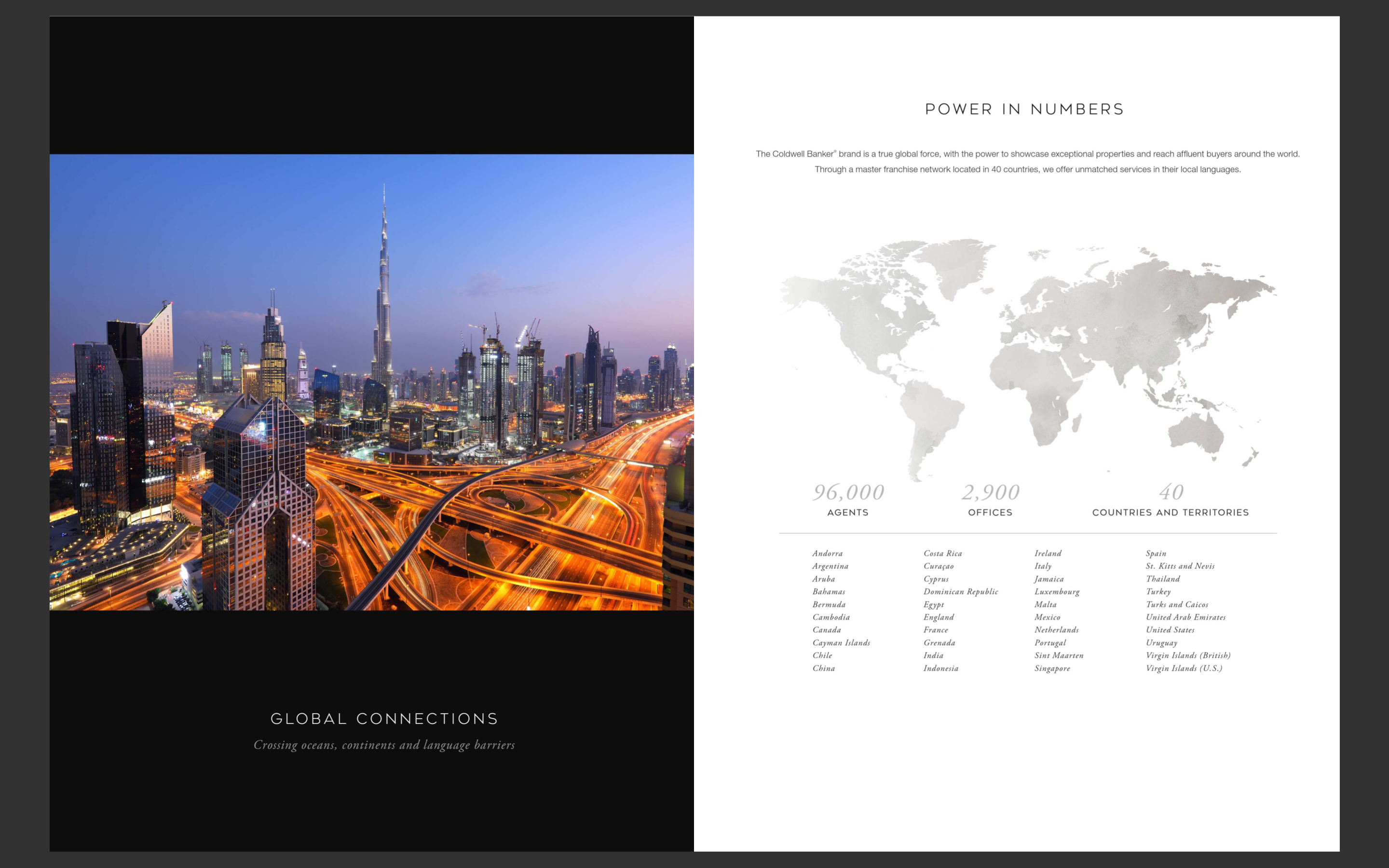Screen dimensions: 1389x868
Task: Click the GLOBAL CONNECTIONS title
Action: point(384,719)
